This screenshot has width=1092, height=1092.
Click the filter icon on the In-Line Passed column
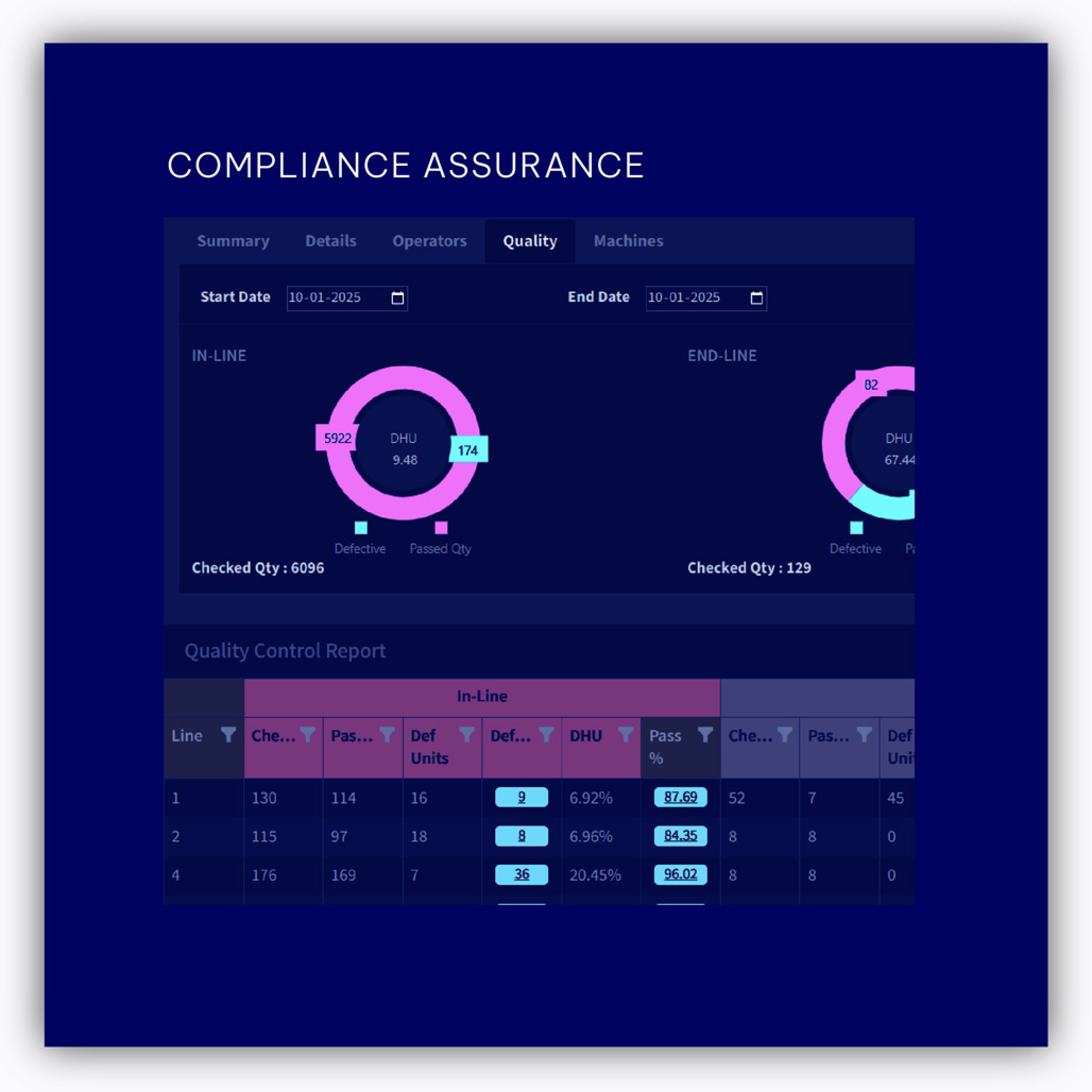(388, 736)
